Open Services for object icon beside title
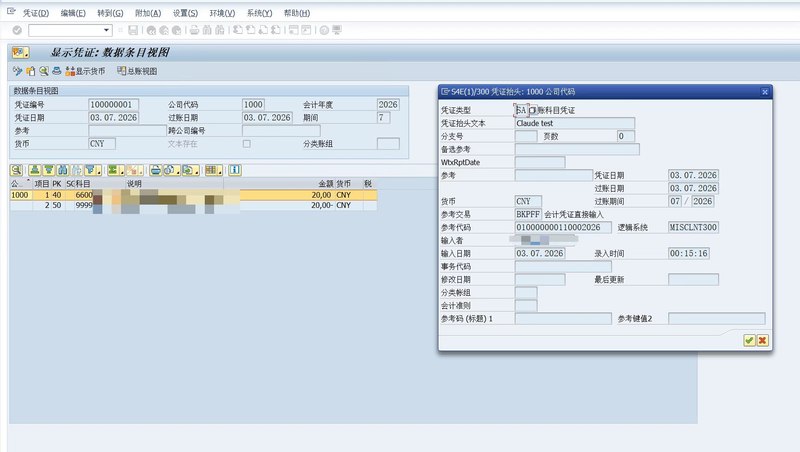This screenshot has width=800, height=452. 20,53
